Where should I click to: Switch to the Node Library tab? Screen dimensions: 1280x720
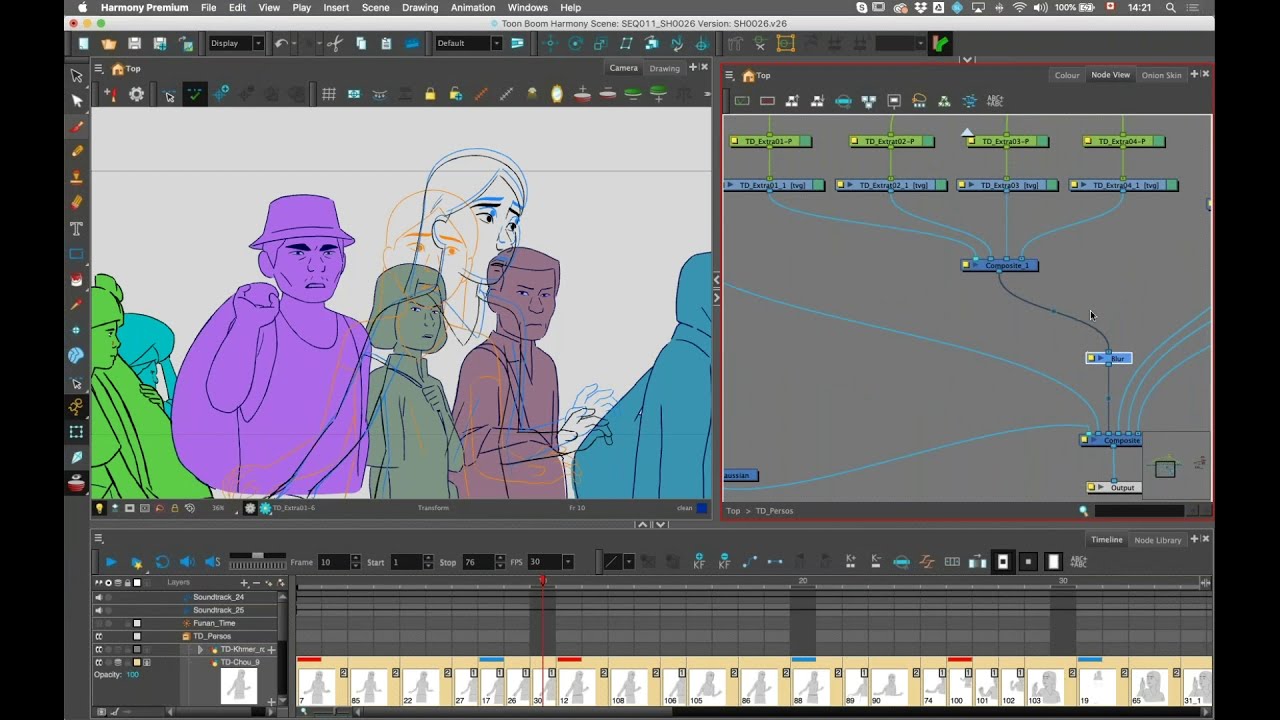[x=1158, y=540]
